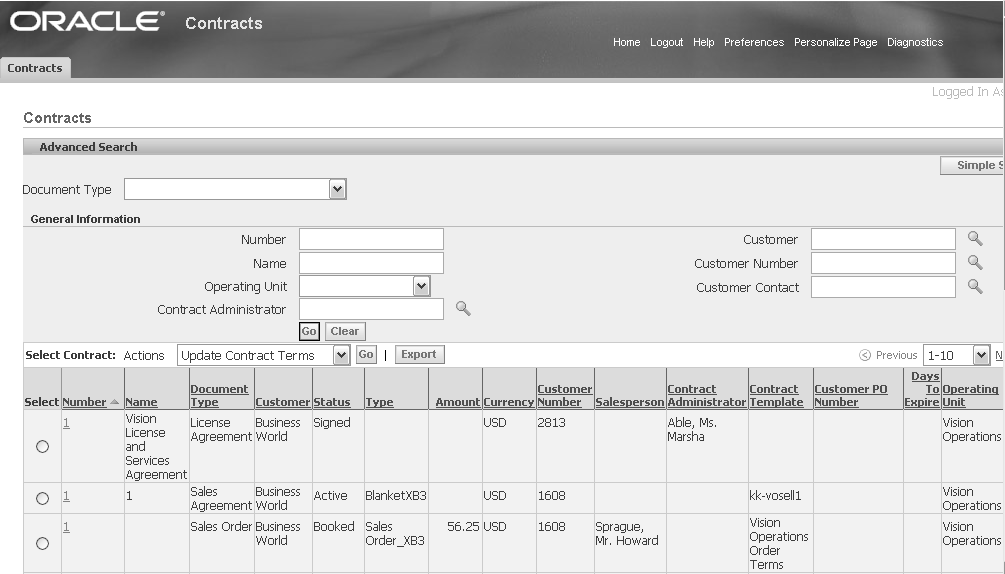
Task: Switch to the Contracts tab
Action: pos(35,68)
